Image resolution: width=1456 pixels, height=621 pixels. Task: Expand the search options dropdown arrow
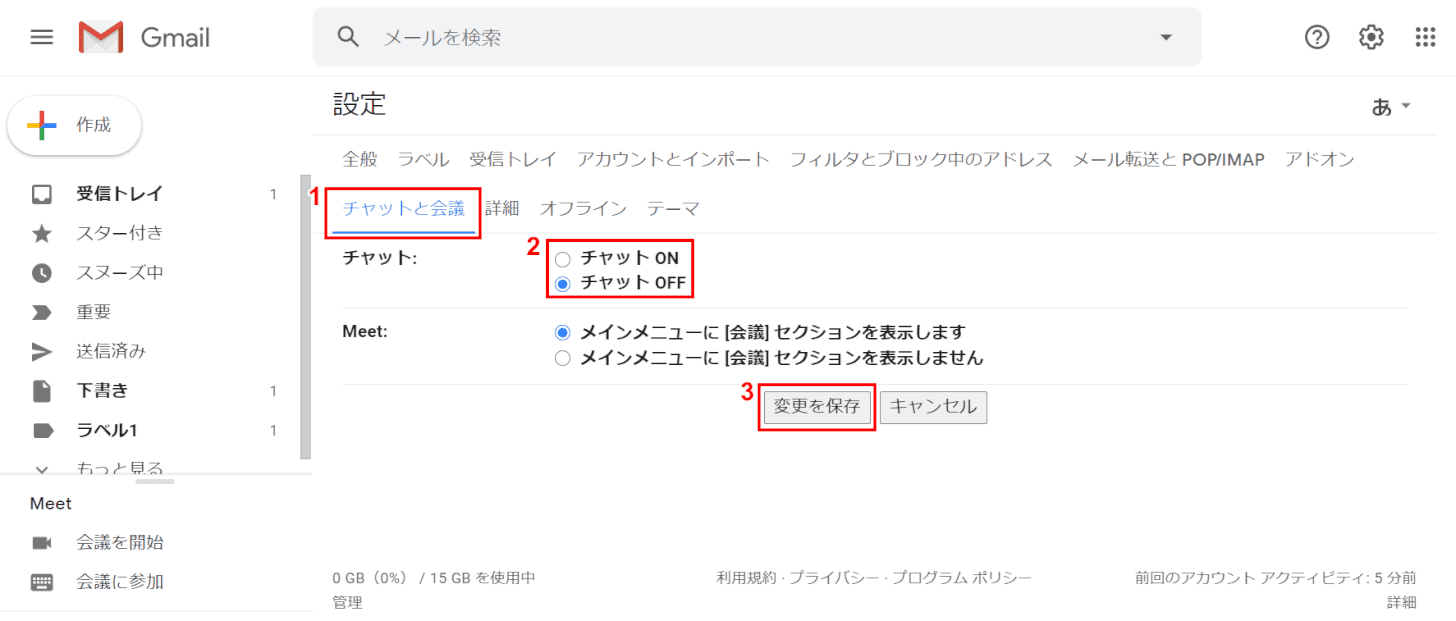(x=1165, y=38)
